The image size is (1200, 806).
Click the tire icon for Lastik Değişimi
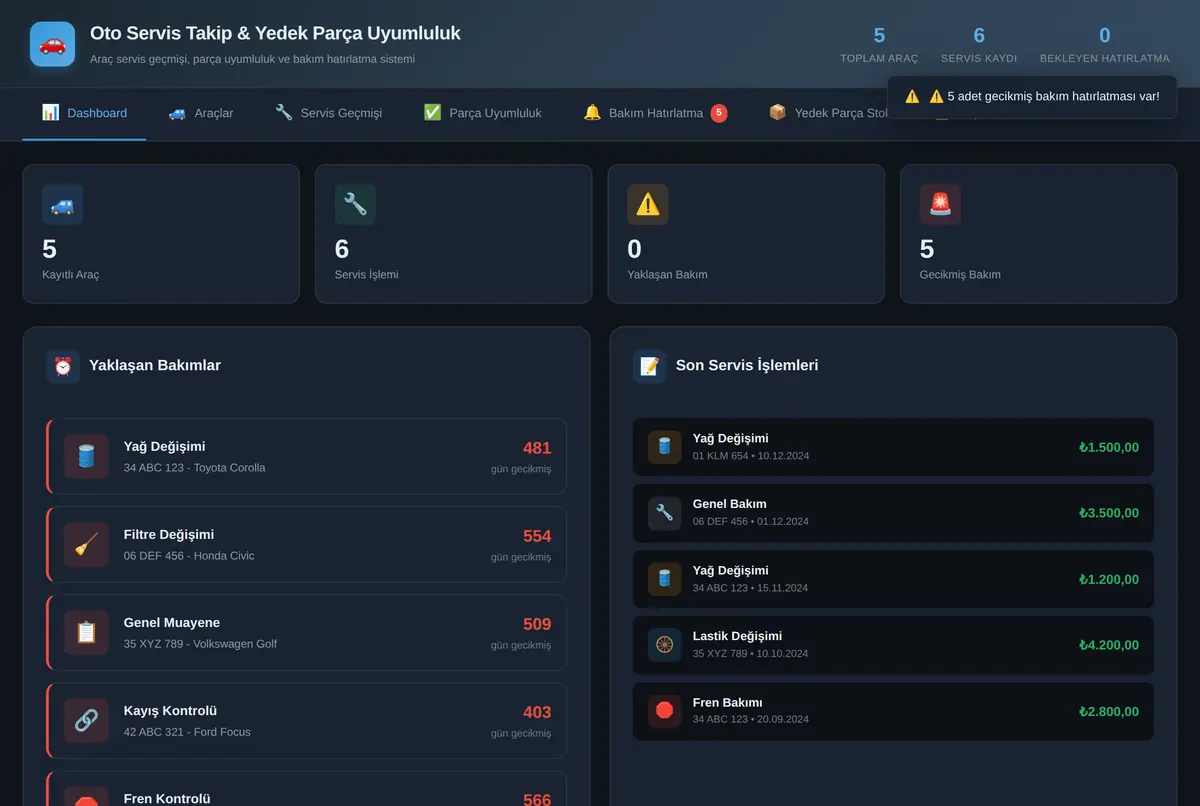point(664,645)
